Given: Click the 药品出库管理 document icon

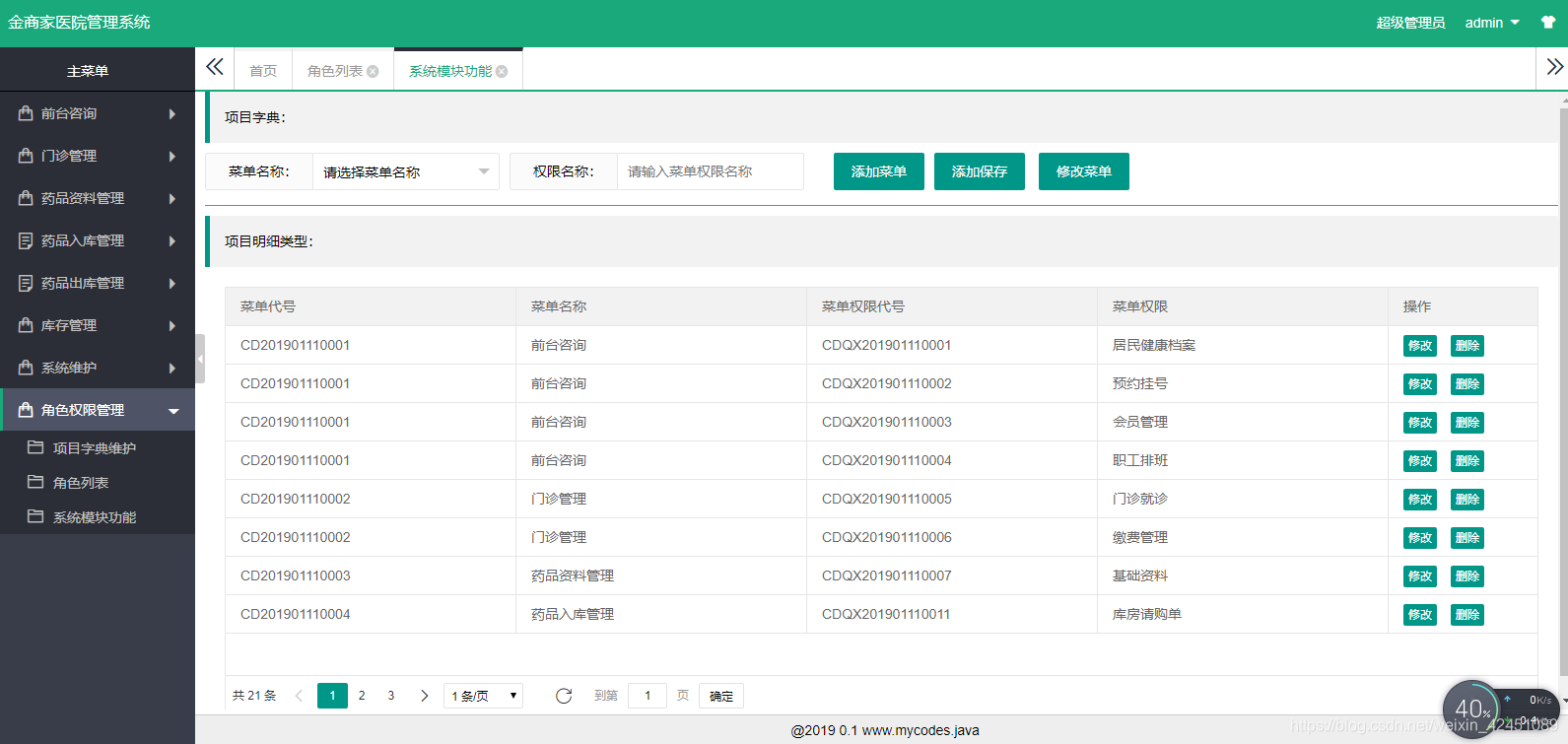Looking at the screenshot, I should point(26,283).
